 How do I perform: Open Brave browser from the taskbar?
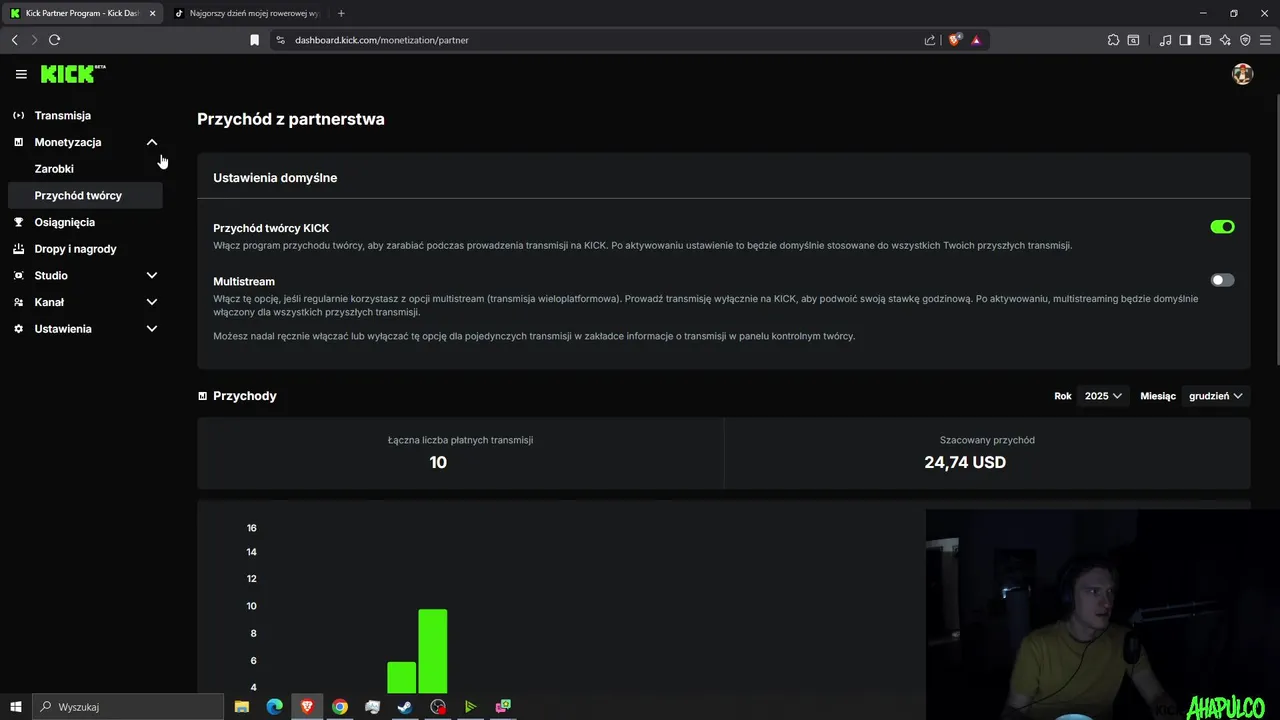pos(307,707)
